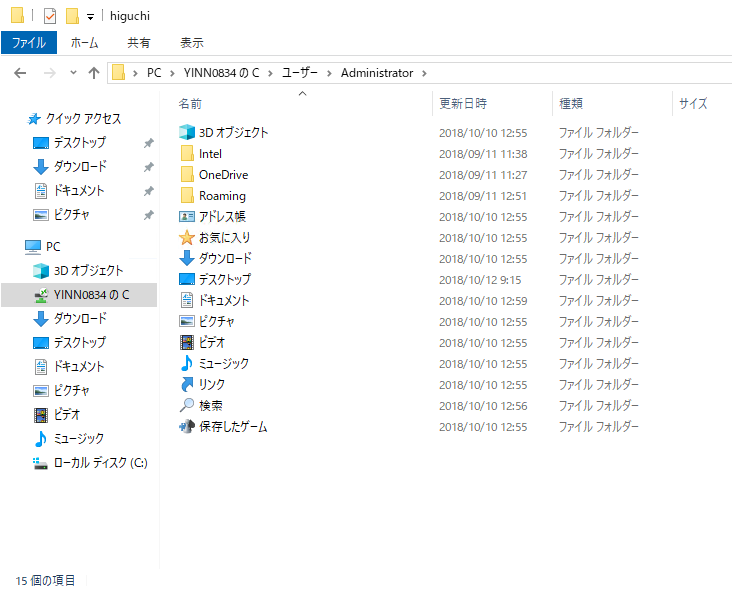Expand chevron after YINN0834 の C breadcrumb

[x=270, y=73]
